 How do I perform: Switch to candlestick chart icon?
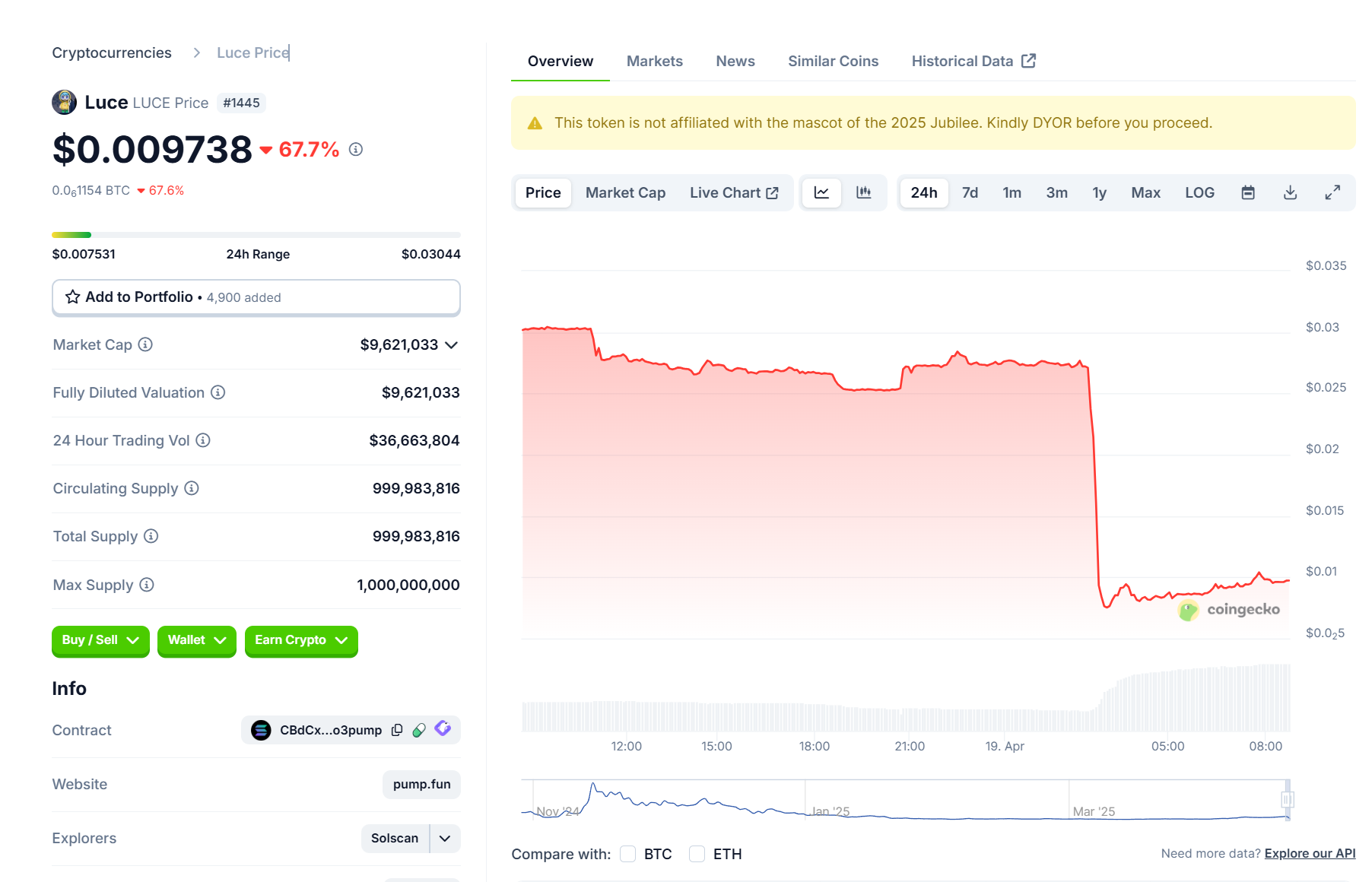[864, 192]
